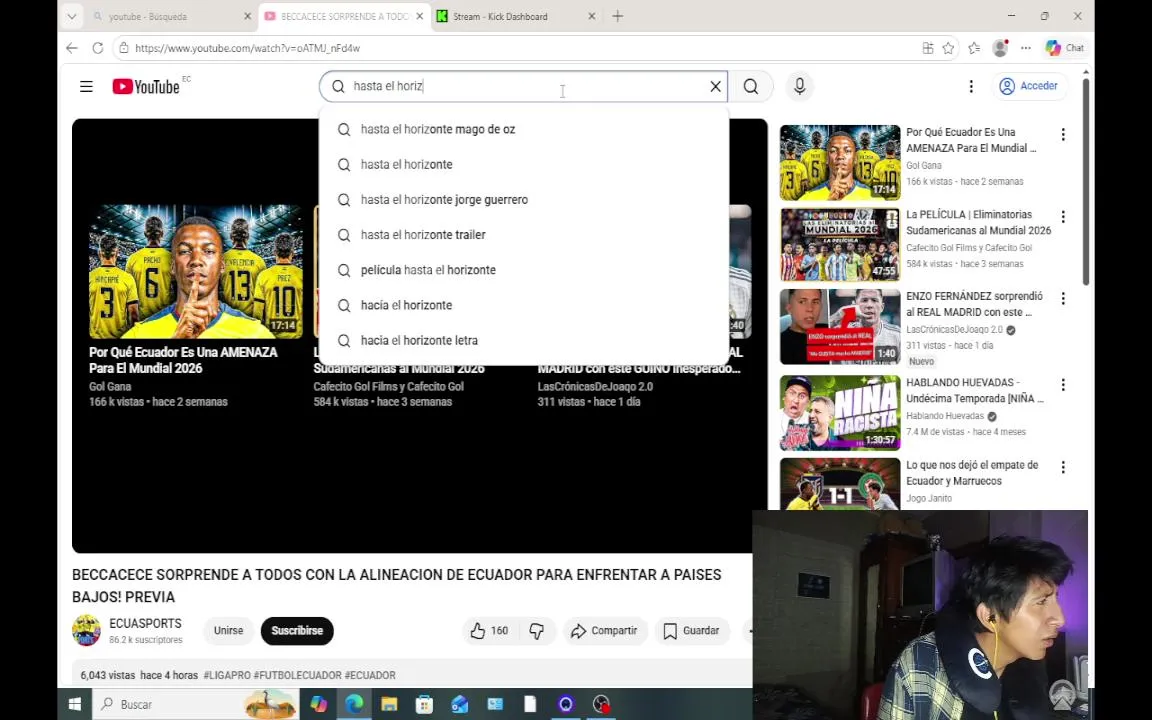Viewport: 1152px width, 720px height.
Task: Close the youtube - Búsqueda tab
Action: click(x=247, y=16)
